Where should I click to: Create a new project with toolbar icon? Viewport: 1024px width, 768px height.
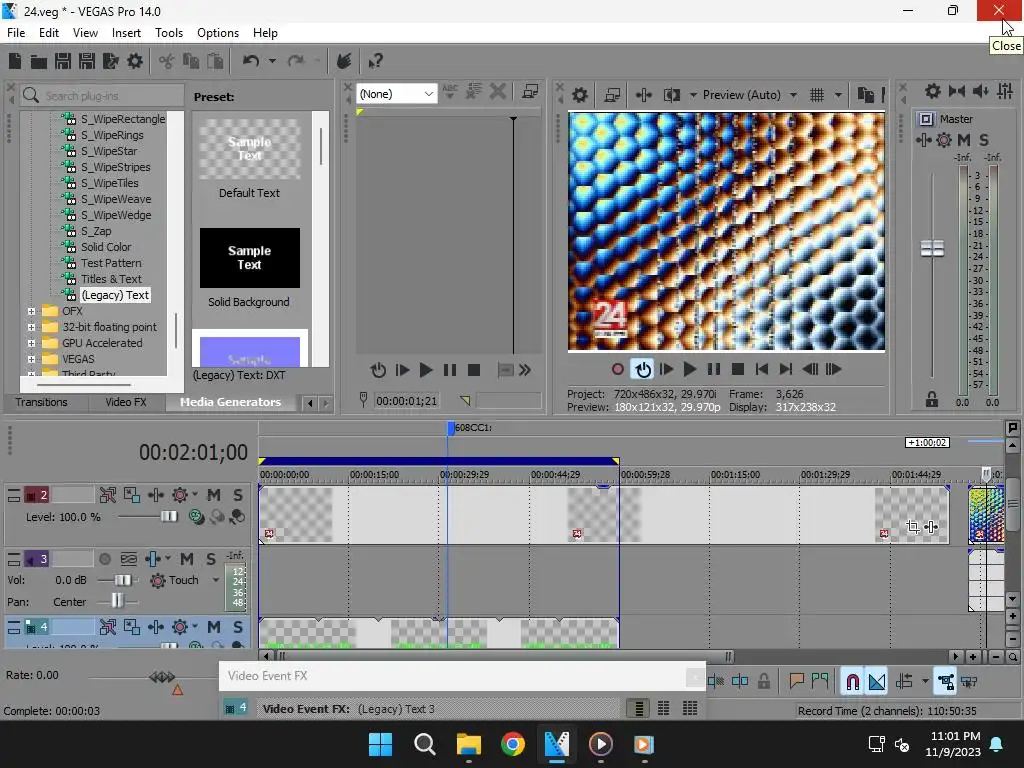(x=15, y=61)
